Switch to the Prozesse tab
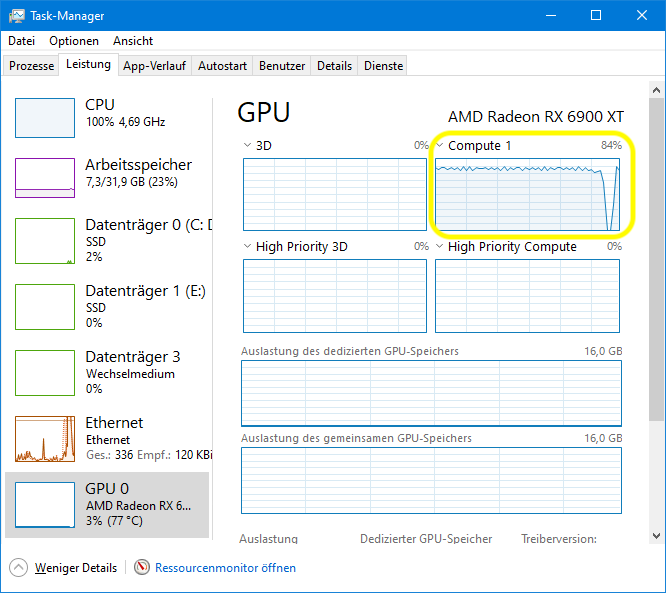Image resolution: width=666 pixels, height=593 pixels. [31, 66]
